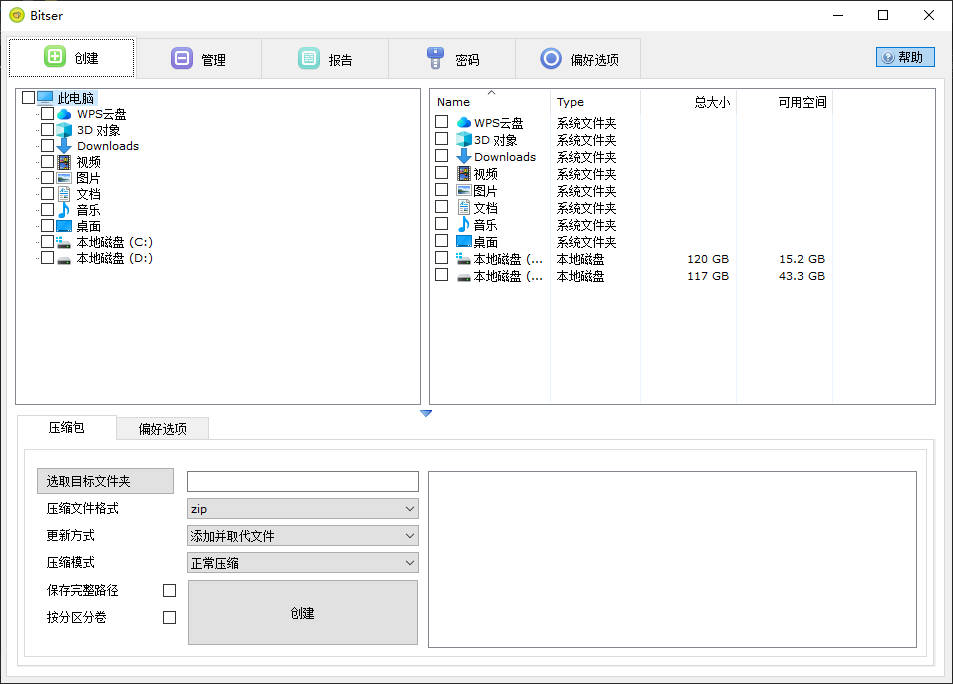
Task: Click the Downloads arrow icon in left tree
Action: (x=64, y=146)
